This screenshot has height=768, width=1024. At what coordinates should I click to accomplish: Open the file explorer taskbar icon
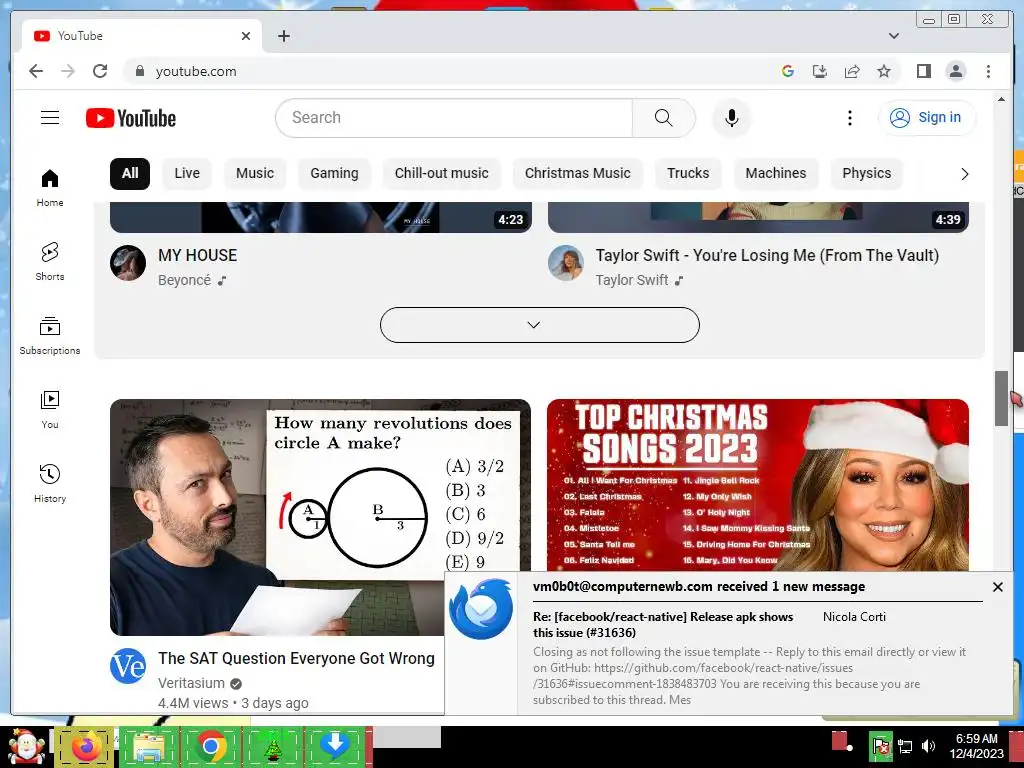(x=148, y=747)
